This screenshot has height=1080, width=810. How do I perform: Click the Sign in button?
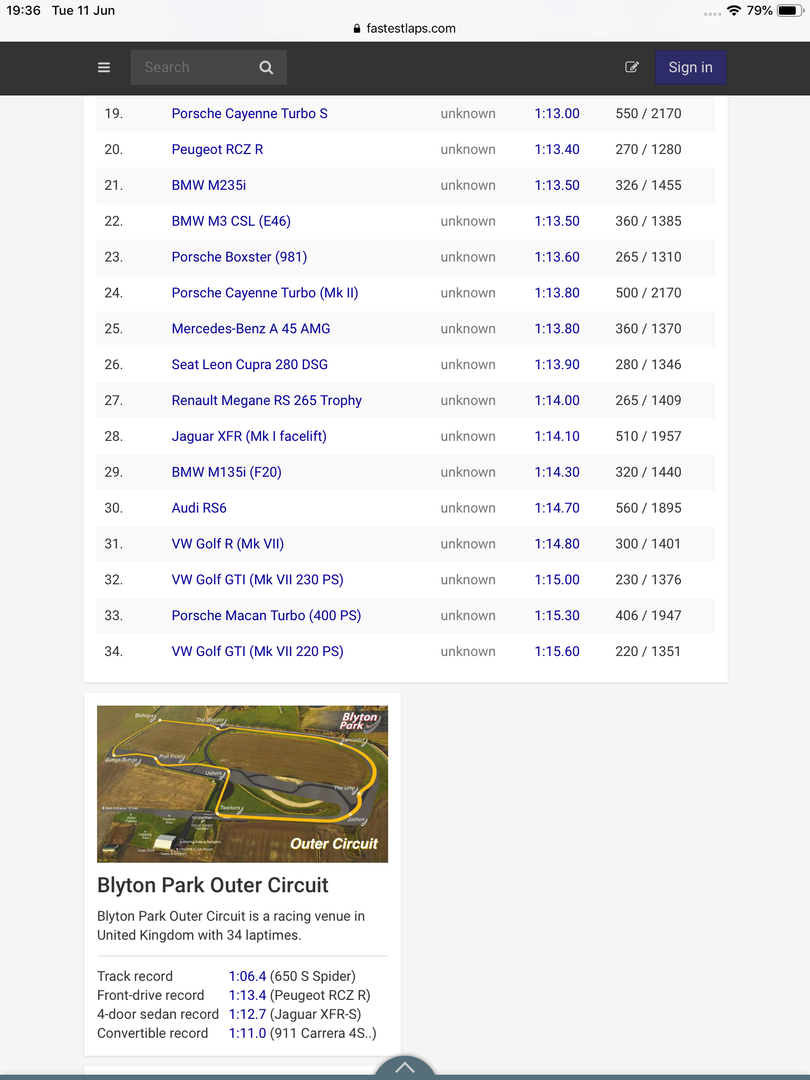(x=690, y=68)
